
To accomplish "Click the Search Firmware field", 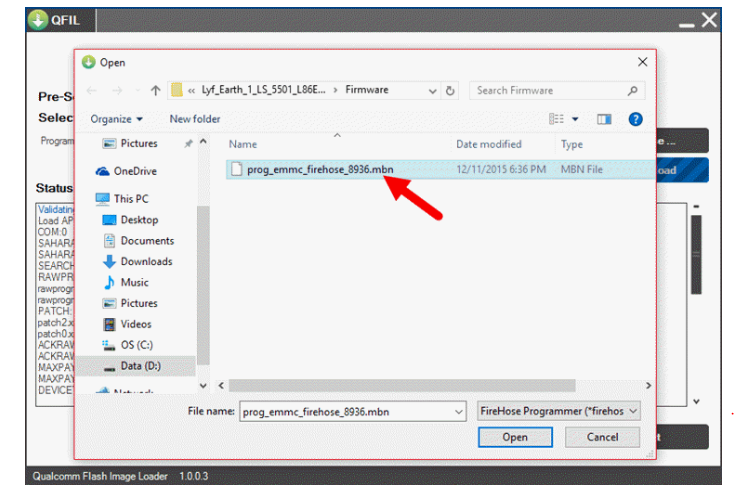I will [557, 91].
